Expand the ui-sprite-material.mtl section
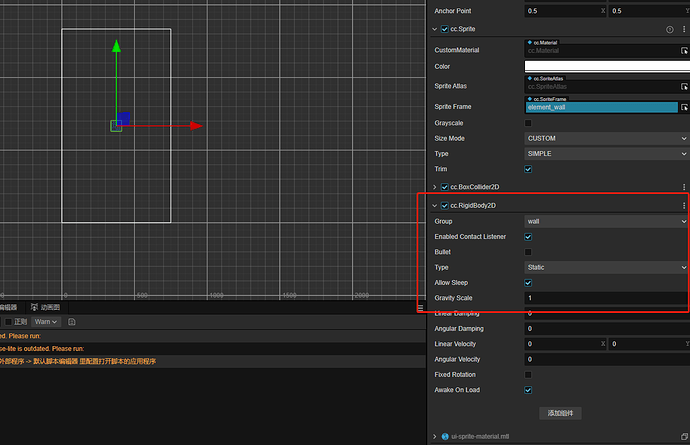This screenshot has width=690, height=445. pyautogui.click(x=434, y=436)
